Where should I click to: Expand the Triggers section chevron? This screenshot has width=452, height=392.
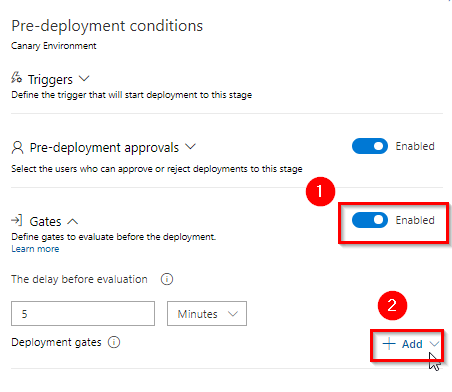click(x=84, y=79)
